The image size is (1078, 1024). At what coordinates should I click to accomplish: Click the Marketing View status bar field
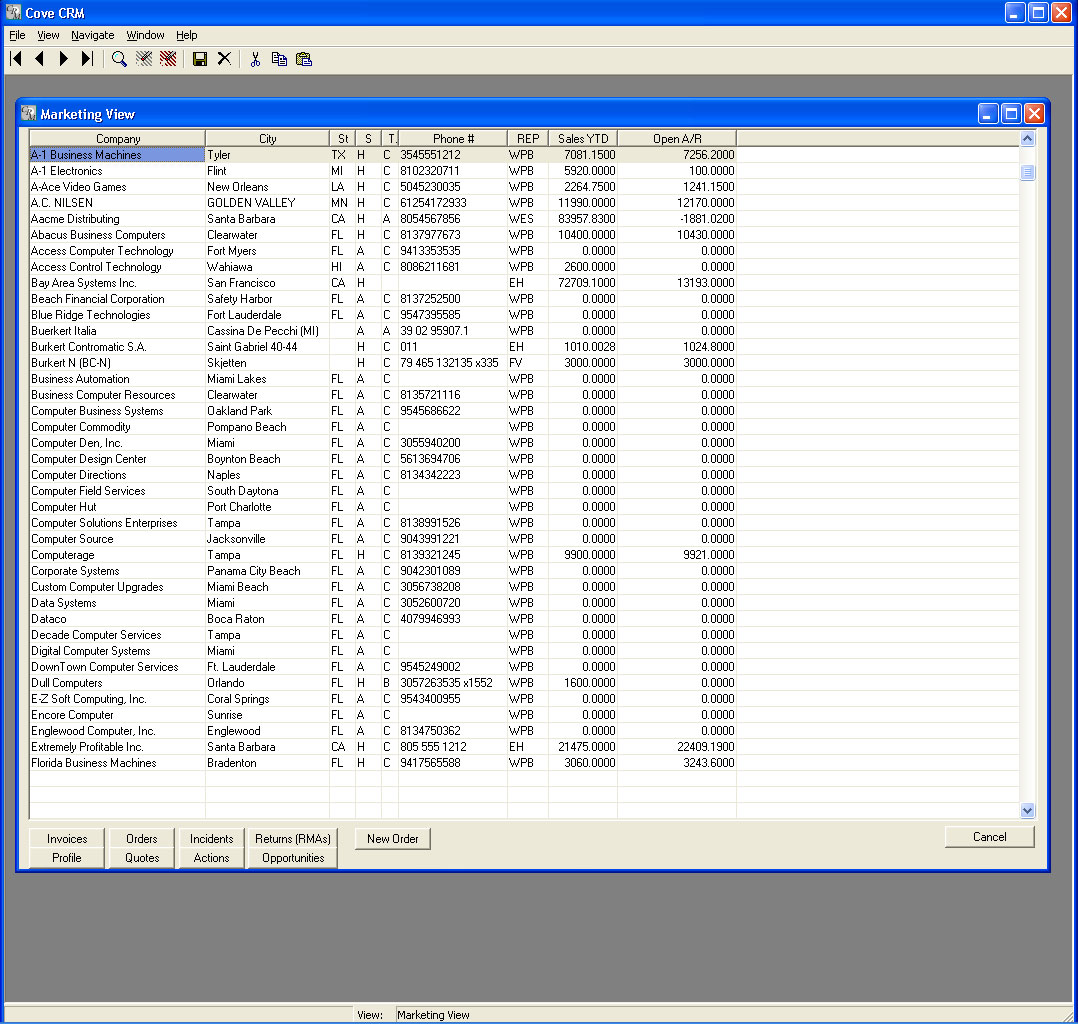point(729,1014)
